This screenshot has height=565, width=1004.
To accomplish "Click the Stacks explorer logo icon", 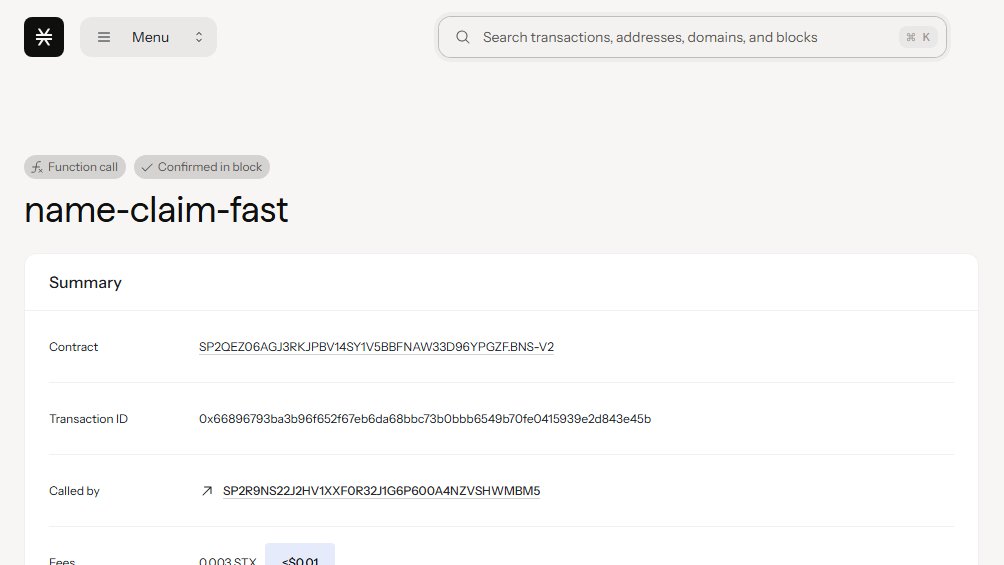I will [44, 37].
